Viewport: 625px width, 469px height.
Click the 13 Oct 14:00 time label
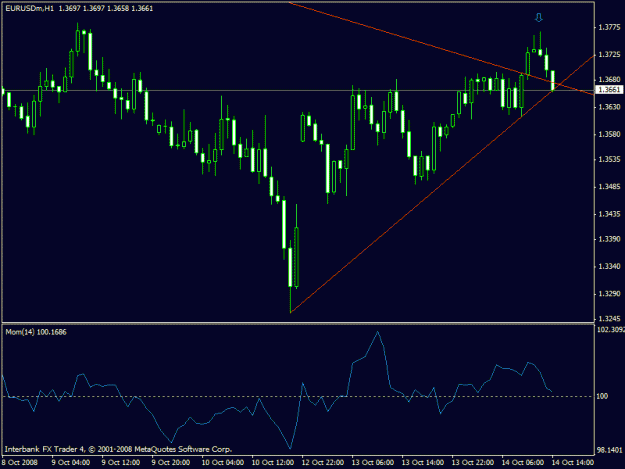coord(423,462)
